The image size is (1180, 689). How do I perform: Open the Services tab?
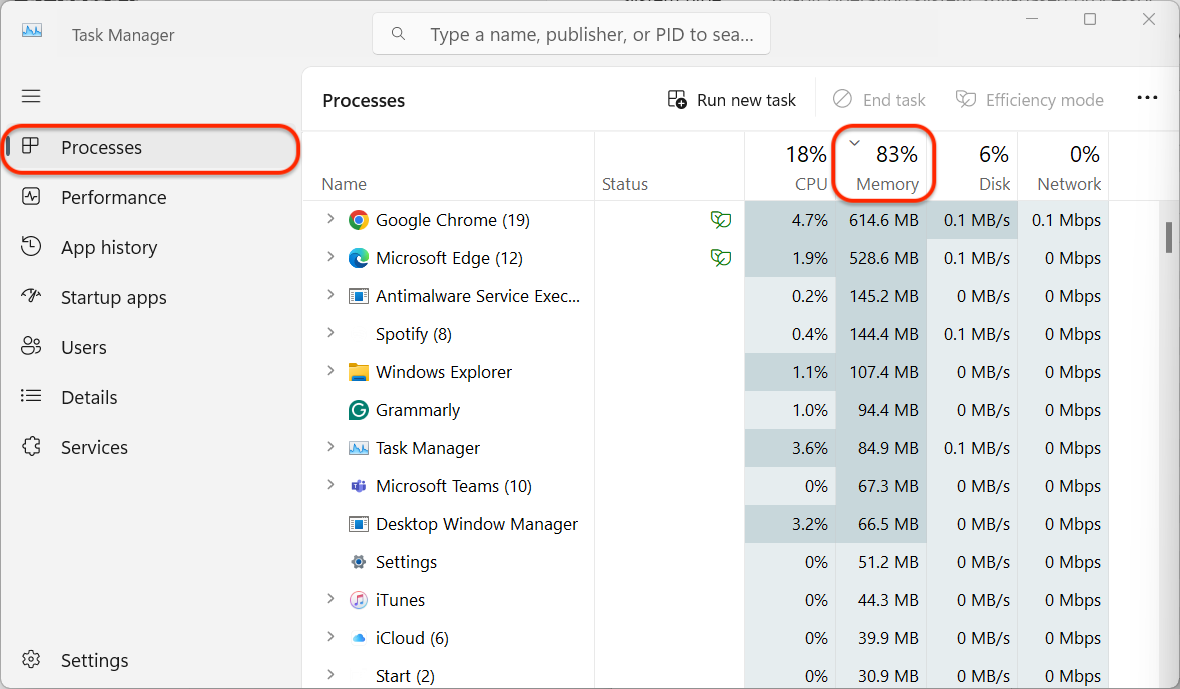click(151, 448)
